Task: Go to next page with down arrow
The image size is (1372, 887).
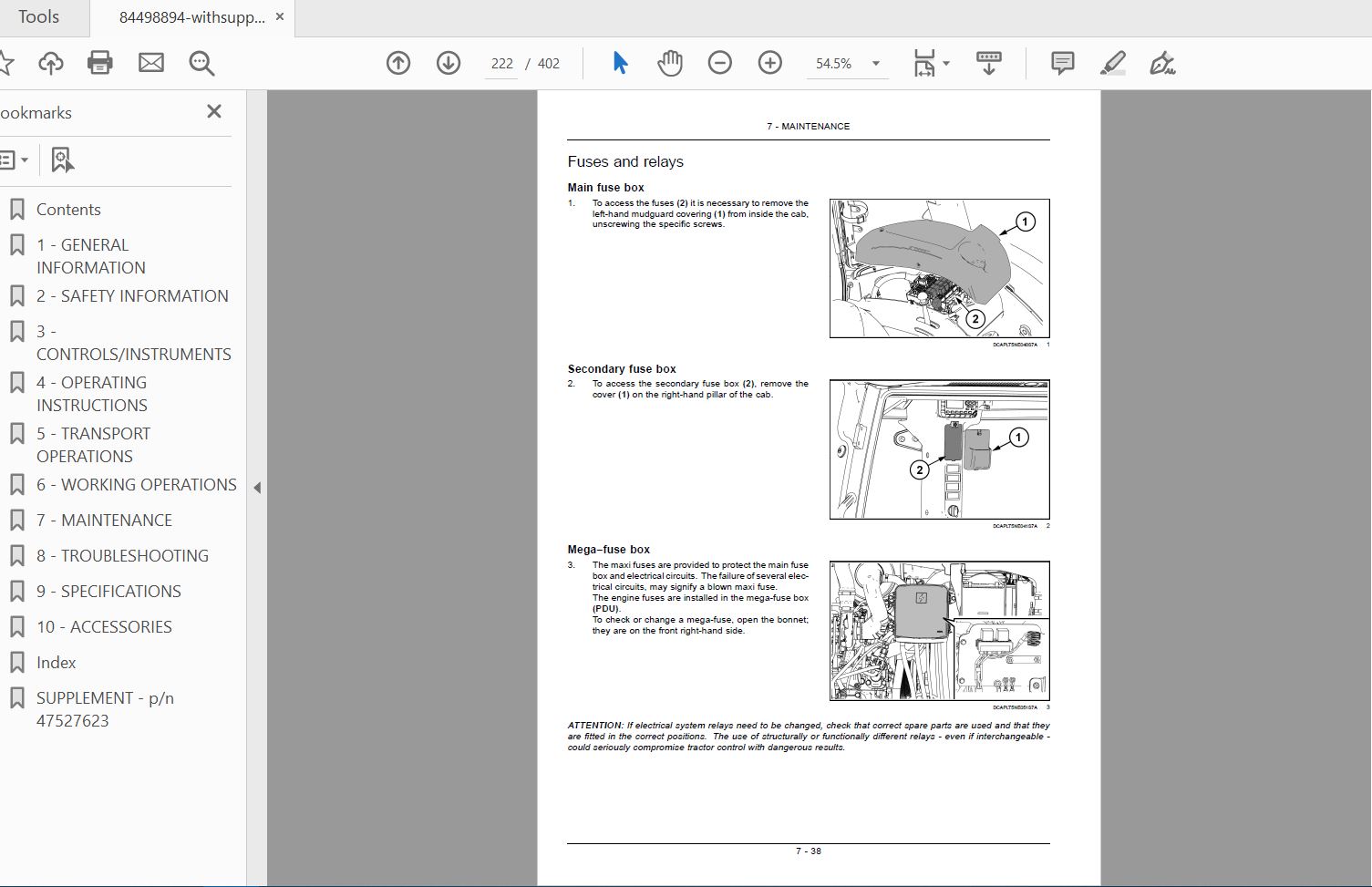Action: 449,63
